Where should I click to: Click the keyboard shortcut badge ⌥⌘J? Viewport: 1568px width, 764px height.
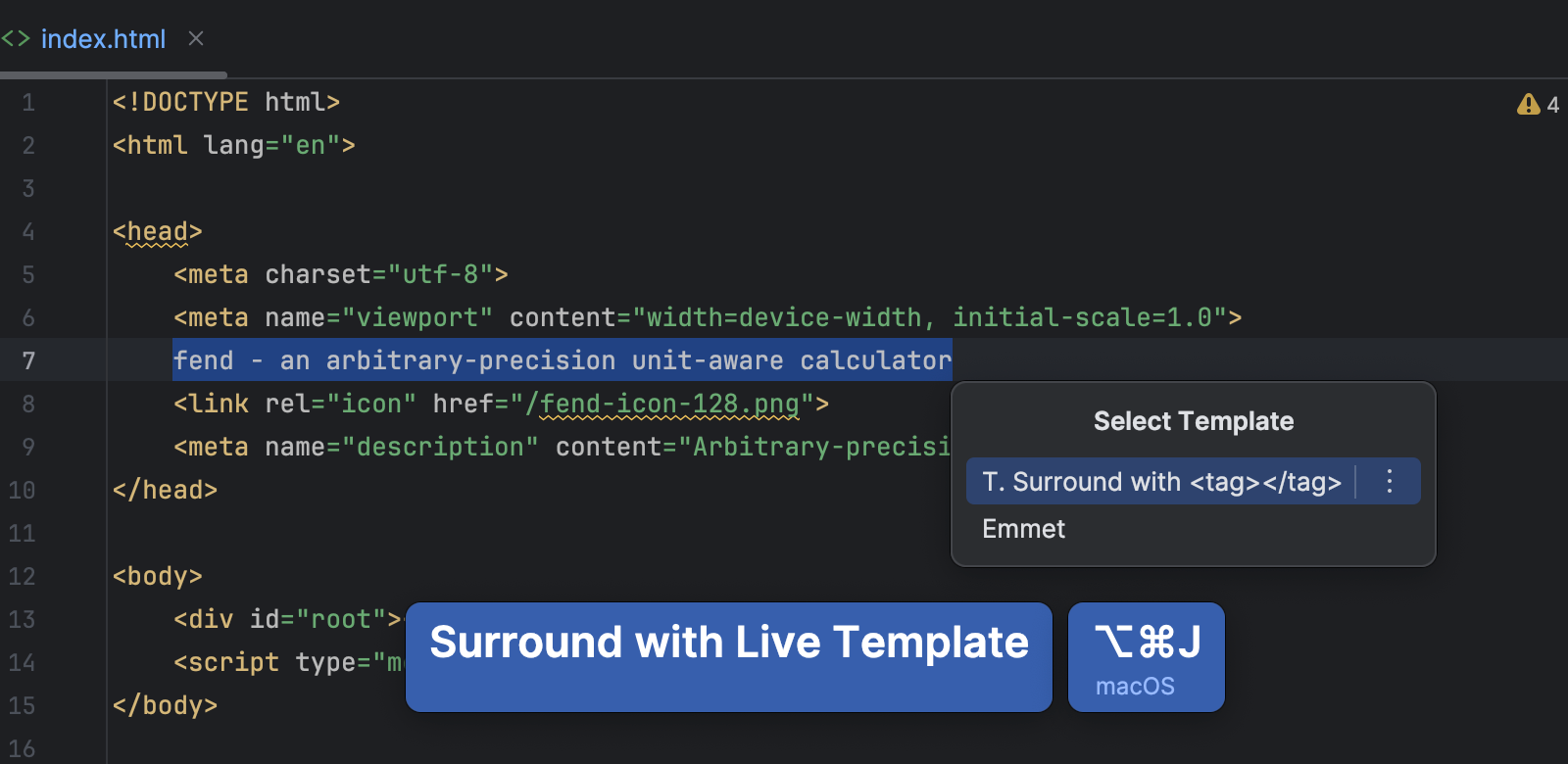click(1145, 644)
